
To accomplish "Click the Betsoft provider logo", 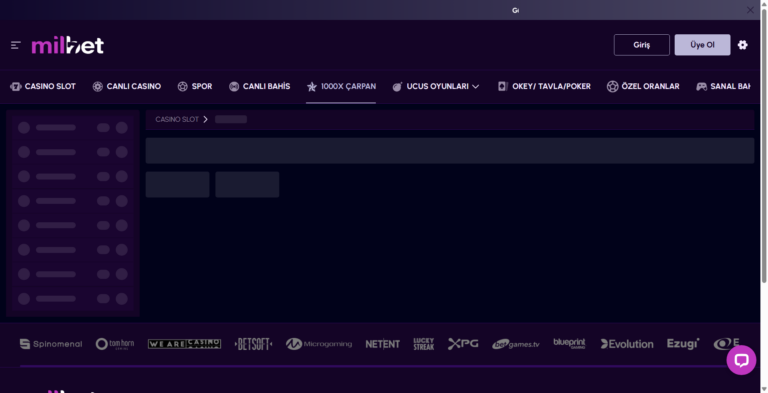I will click(x=253, y=344).
